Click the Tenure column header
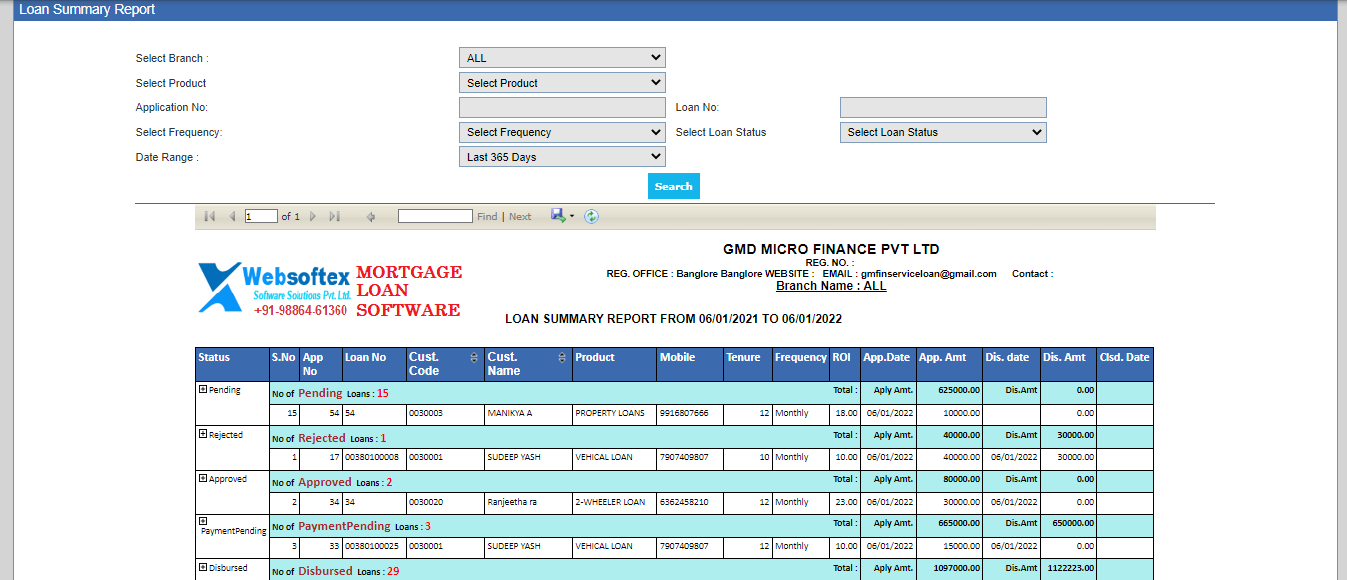This screenshot has width=1347, height=580. click(747, 364)
